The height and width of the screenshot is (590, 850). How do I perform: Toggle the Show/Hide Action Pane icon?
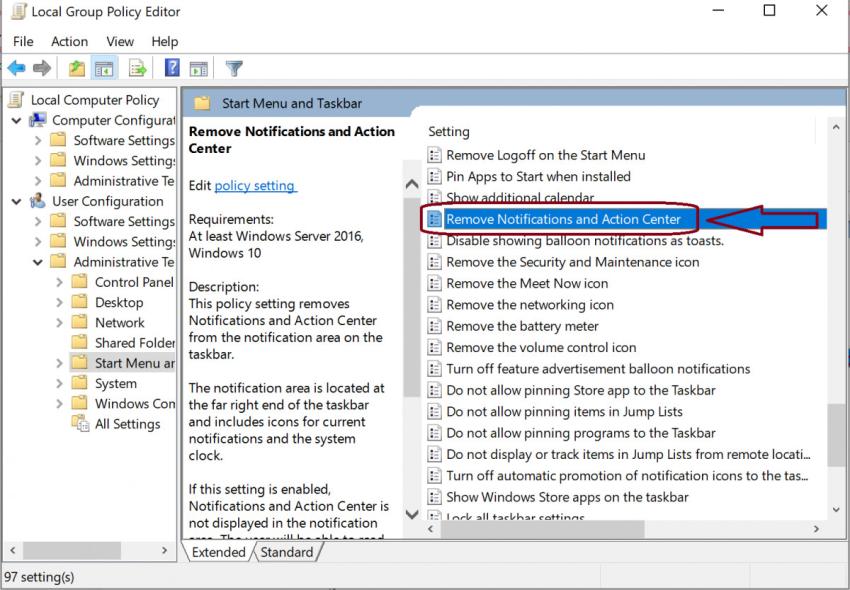click(198, 69)
